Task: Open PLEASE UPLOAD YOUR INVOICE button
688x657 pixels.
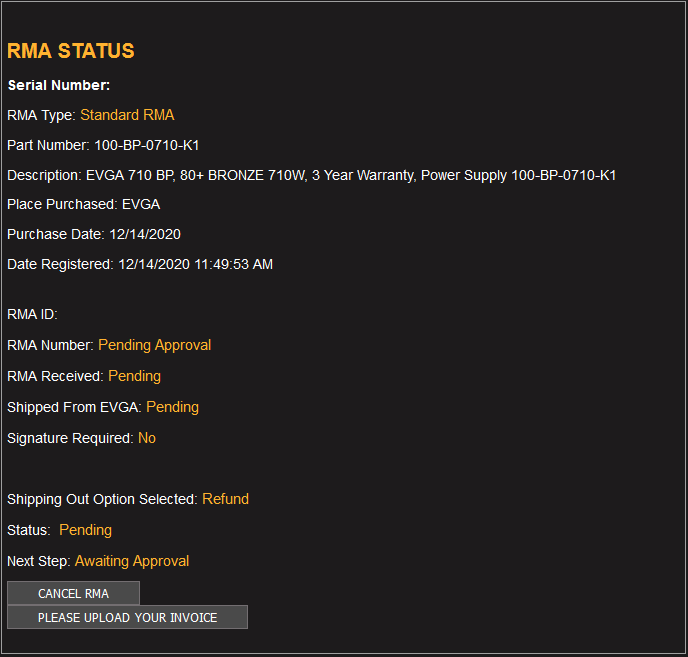Action: [127, 617]
